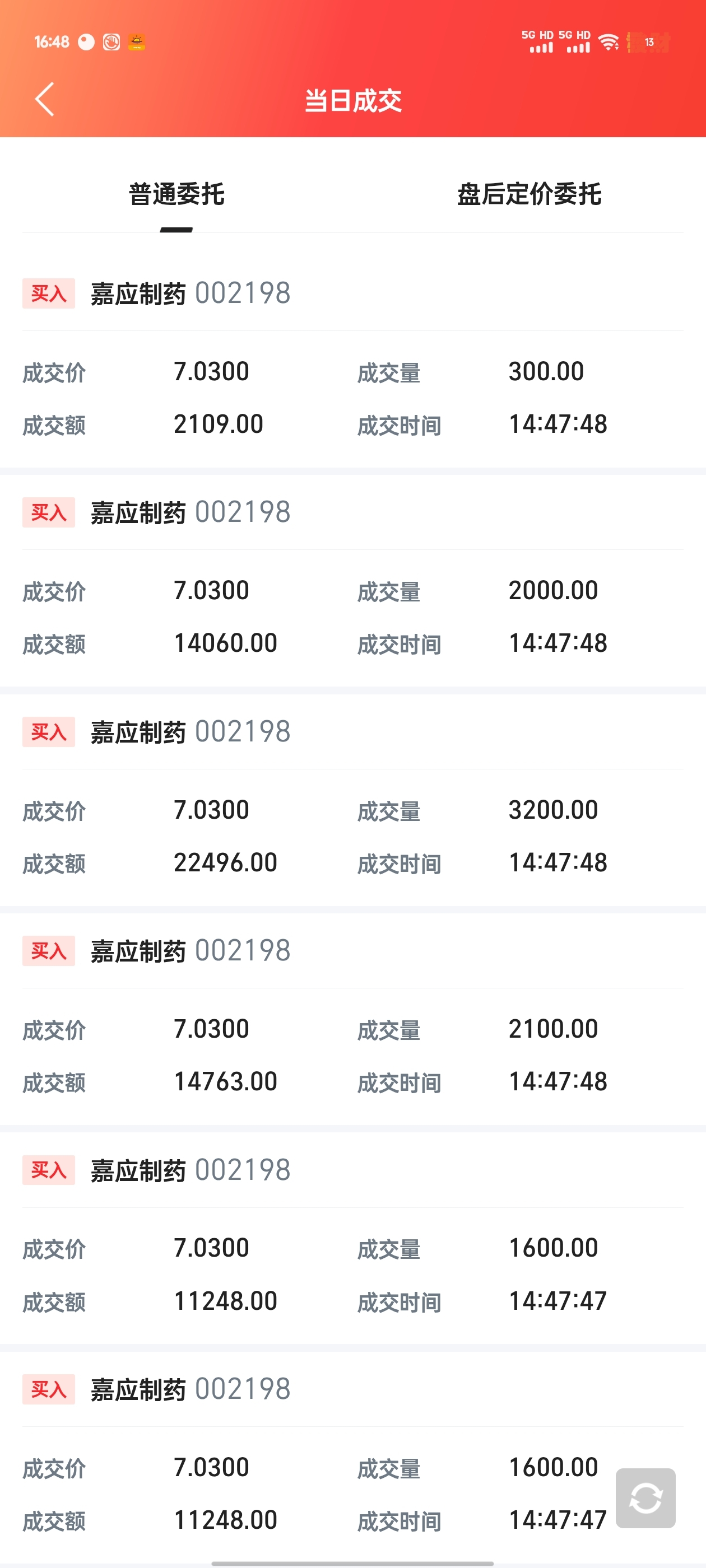Screen dimensions: 706x1568
Task: Tap the 买入 tag above the 22496.00 trade
Action: coord(49,732)
